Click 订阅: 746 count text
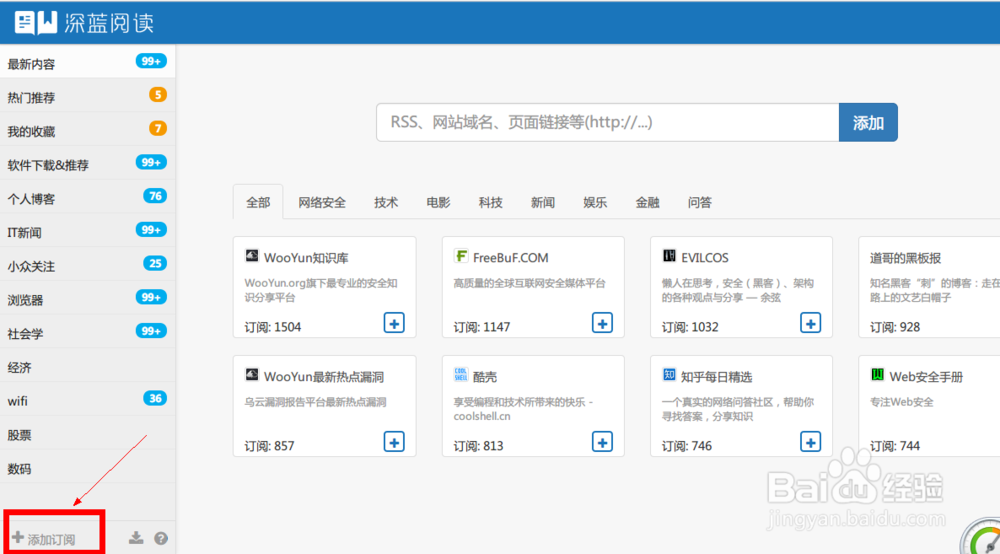1000x554 pixels. pos(687,446)
